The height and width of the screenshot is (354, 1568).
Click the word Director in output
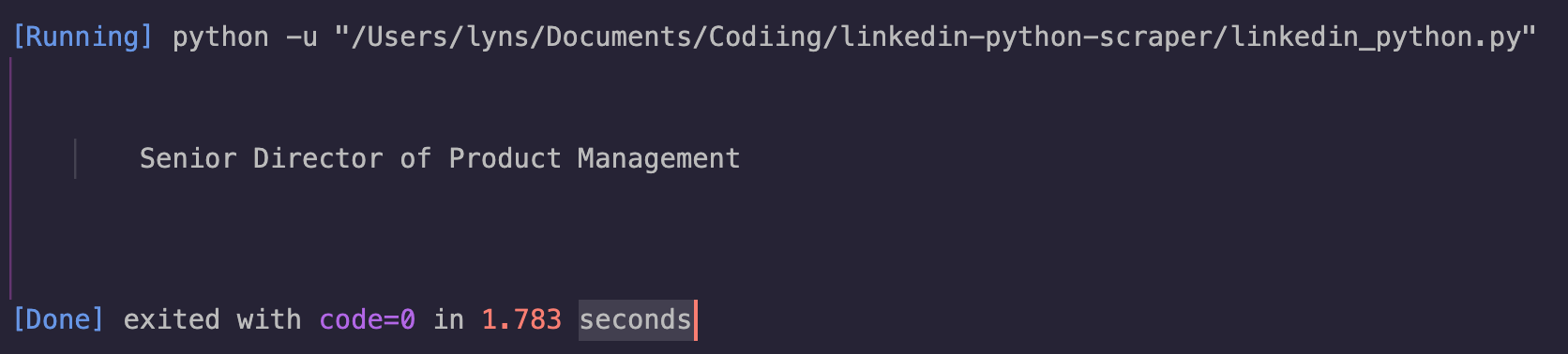[318, 158]
